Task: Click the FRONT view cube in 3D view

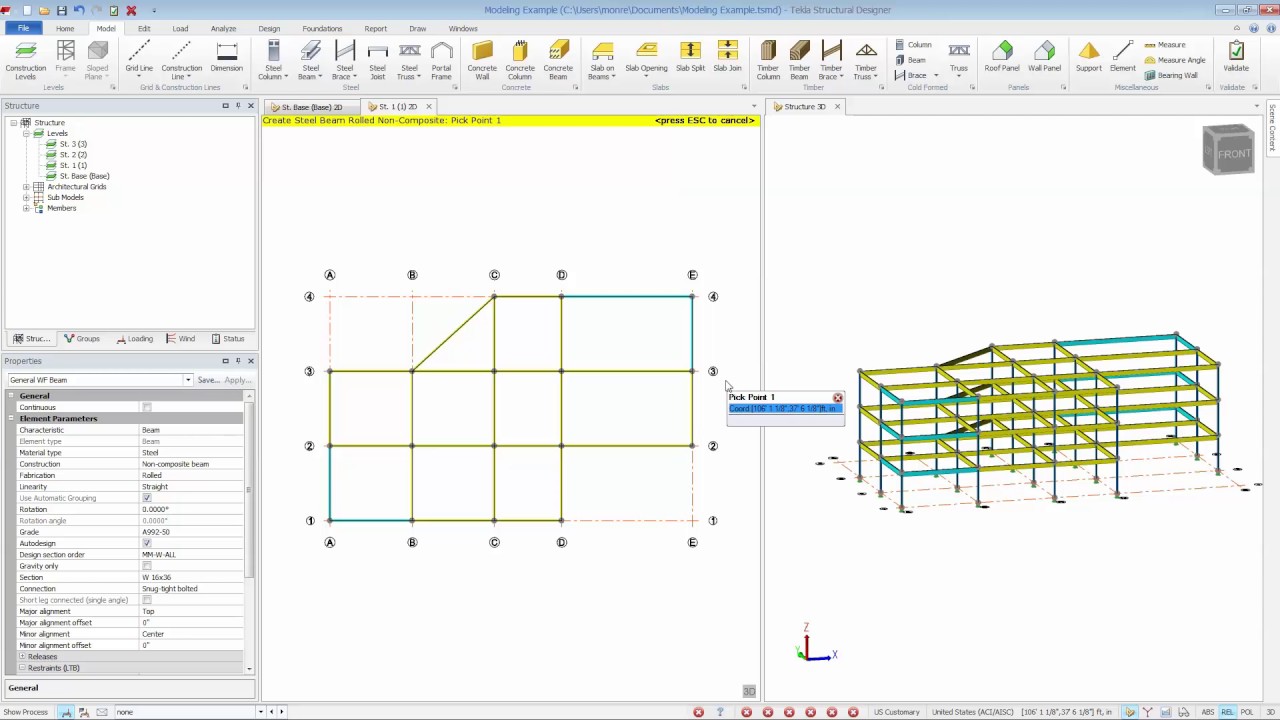Action: [1229, 151]
